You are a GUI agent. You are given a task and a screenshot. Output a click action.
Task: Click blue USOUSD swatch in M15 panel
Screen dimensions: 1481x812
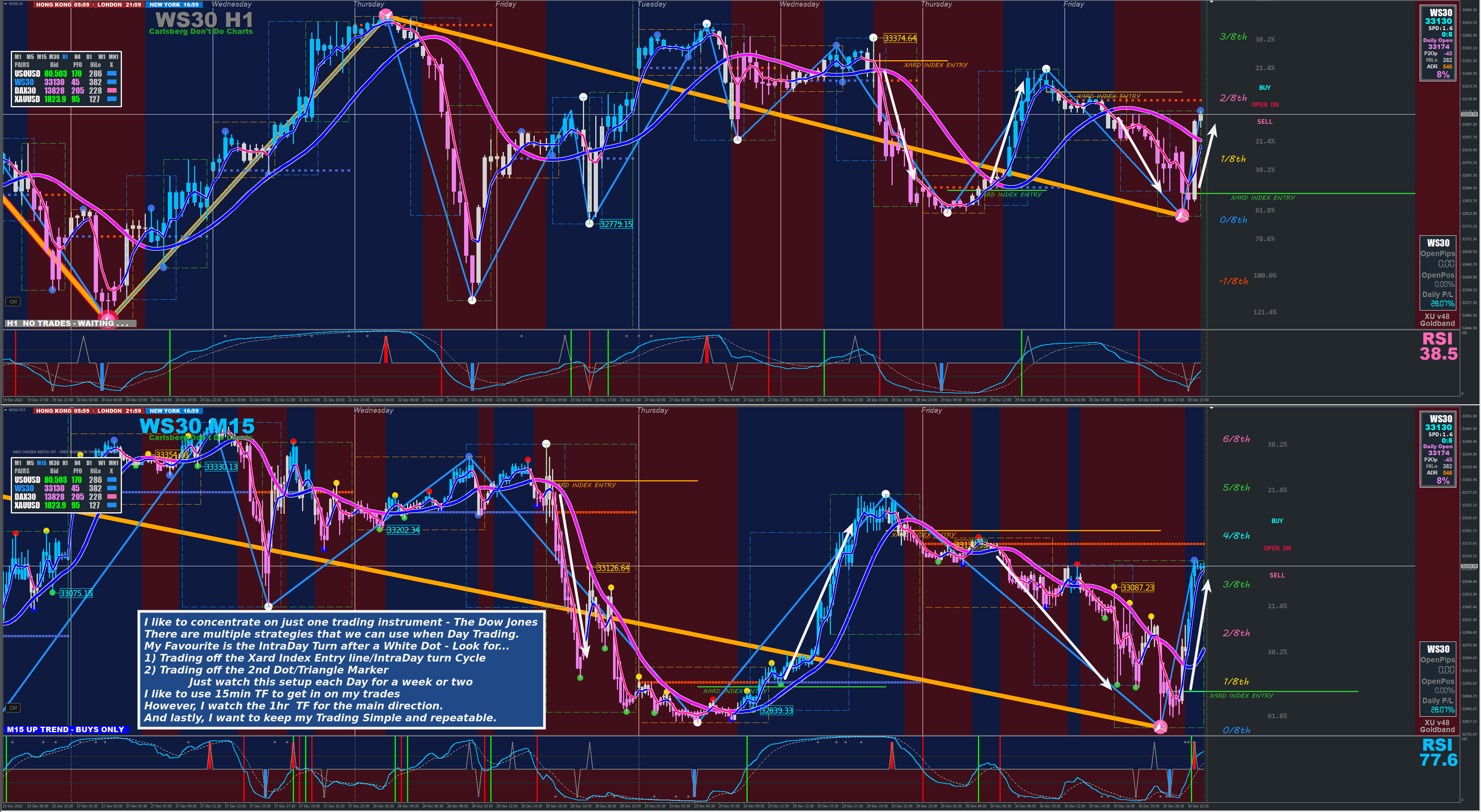(x=112, y=479)
